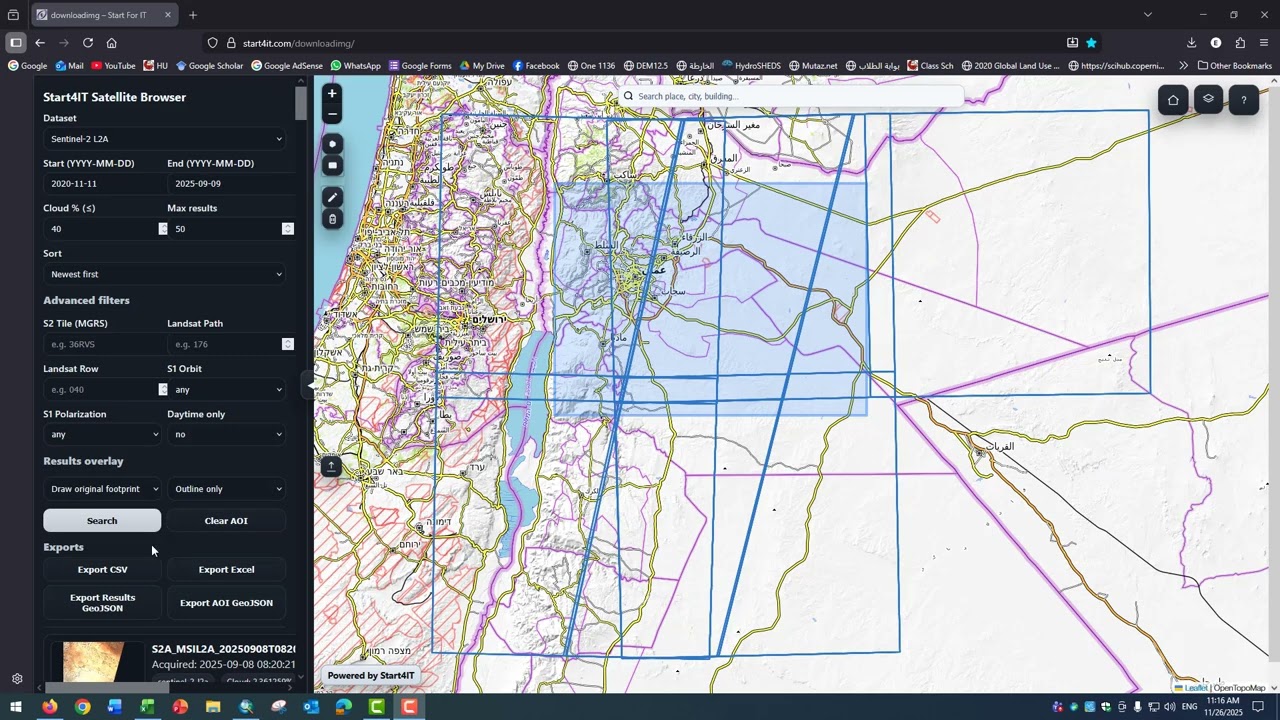This screenshot has height=720, width=1280.
Task: Click the Export CSV button
Action: (102, 570)
